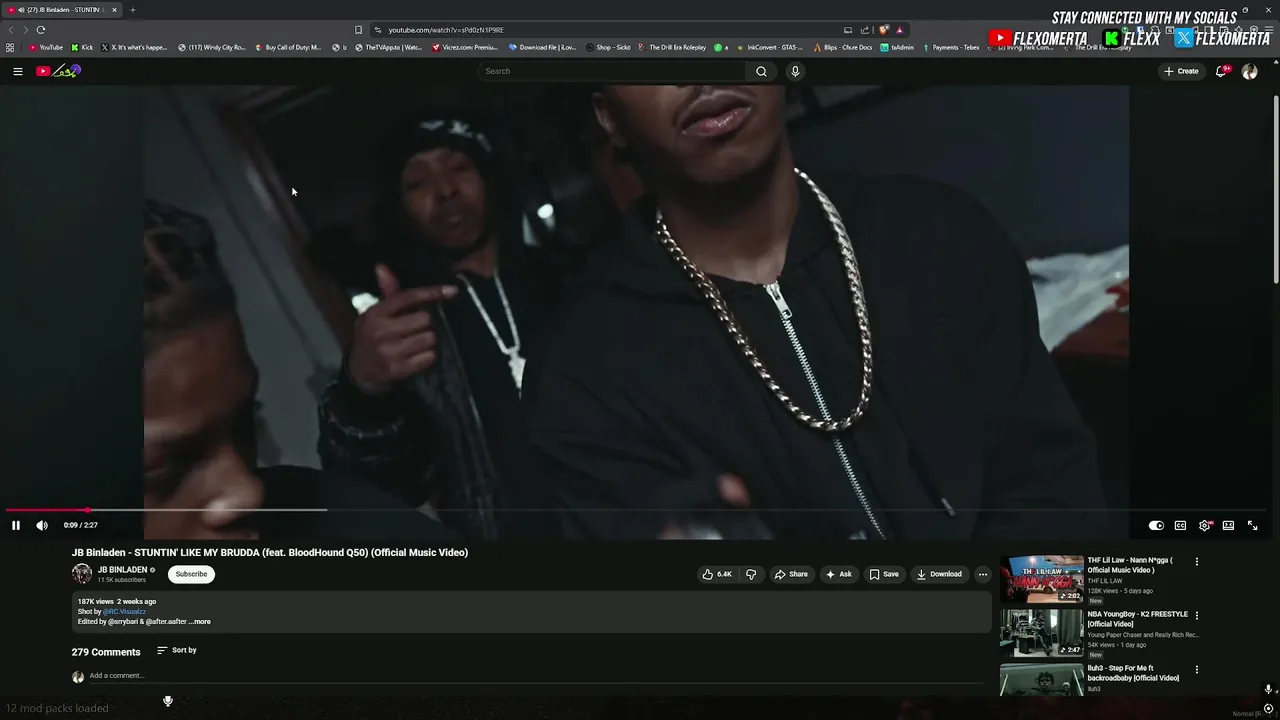Open more actions ellipsis under video
This screenshot has width=1280, height=720.
(983, 574)
